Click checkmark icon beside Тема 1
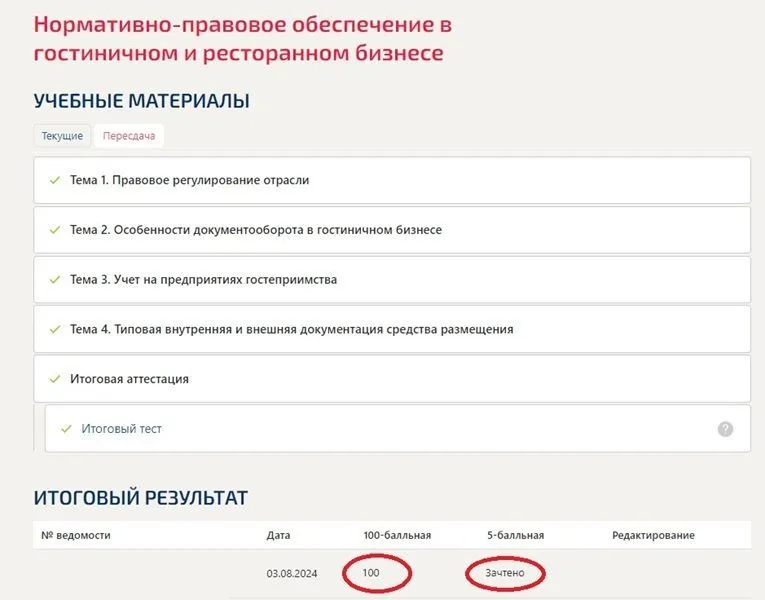Viewport: 765px width, 600px height. (55, 181)
